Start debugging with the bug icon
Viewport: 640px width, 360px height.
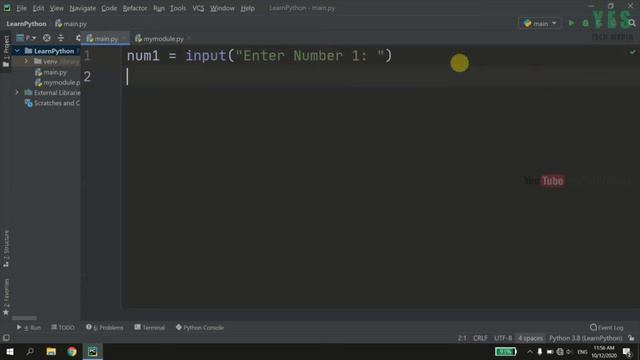[x=585, y=24]
